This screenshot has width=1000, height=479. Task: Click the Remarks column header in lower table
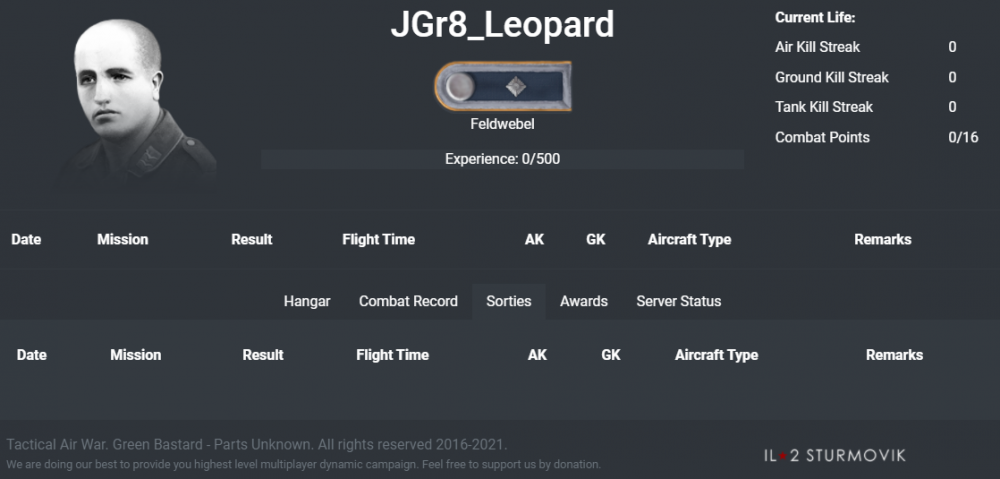(x=894, y=355)
